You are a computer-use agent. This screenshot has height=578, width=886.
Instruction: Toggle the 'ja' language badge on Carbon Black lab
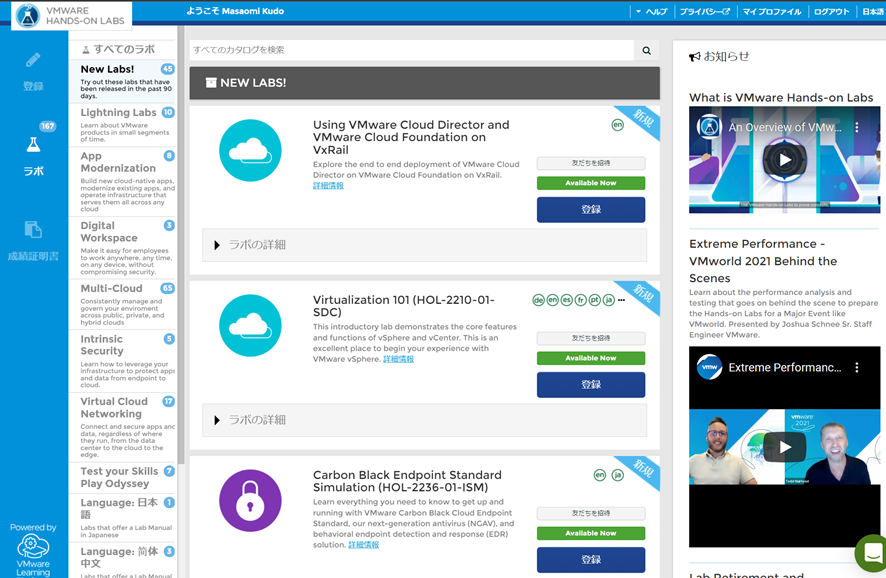(x=618, y=474)
